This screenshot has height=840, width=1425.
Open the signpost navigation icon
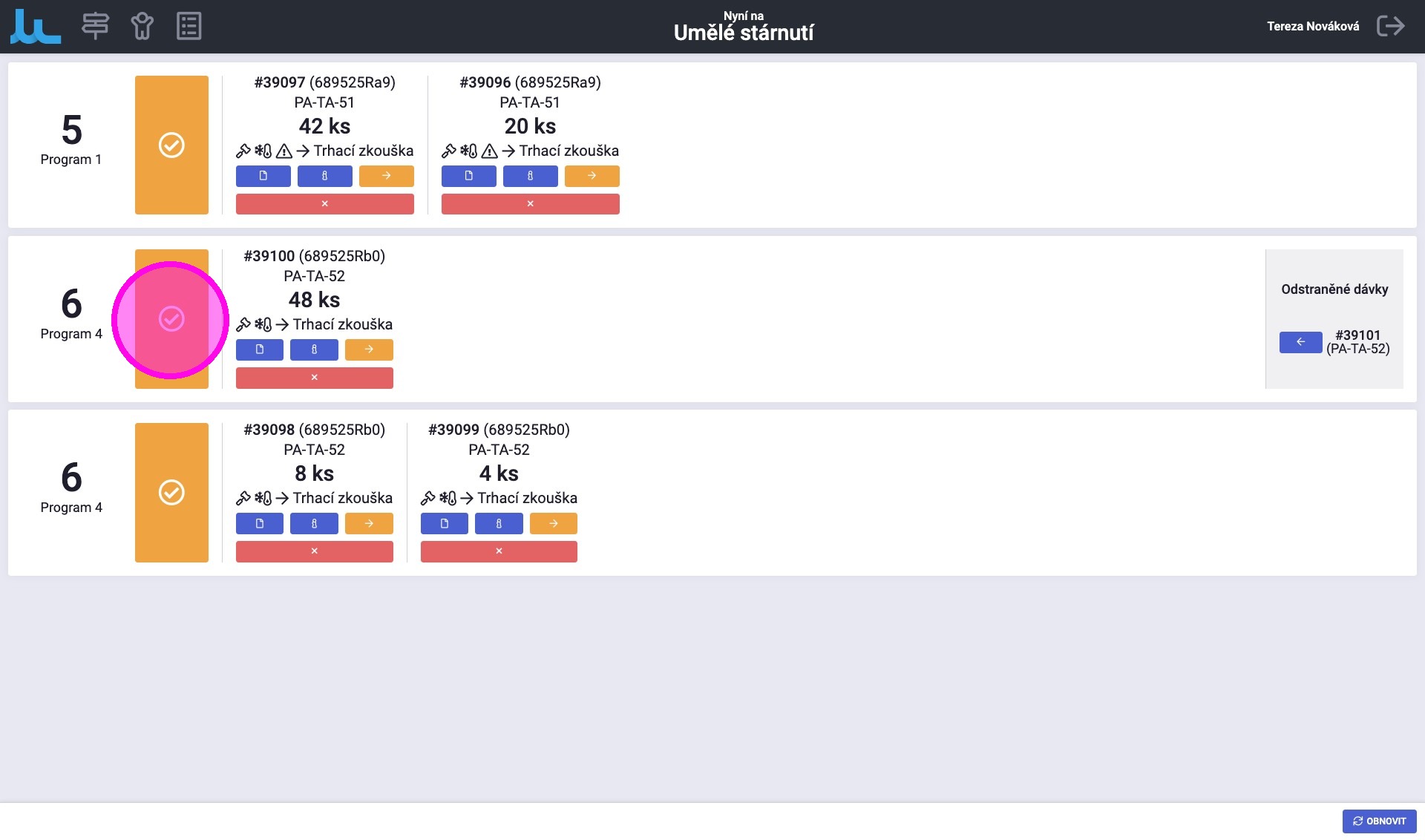(95, 26)
